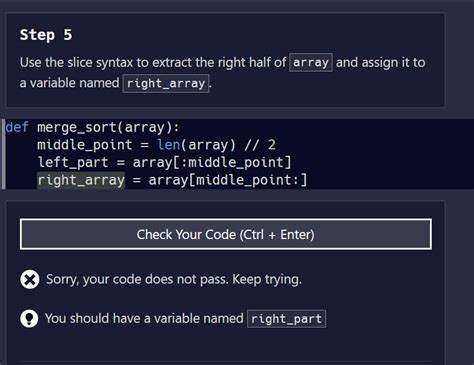Screen dimensions: 474x365
Task: Click 'array[middle_point:]' slice expression in editor
Action: (x=228, y=180)
